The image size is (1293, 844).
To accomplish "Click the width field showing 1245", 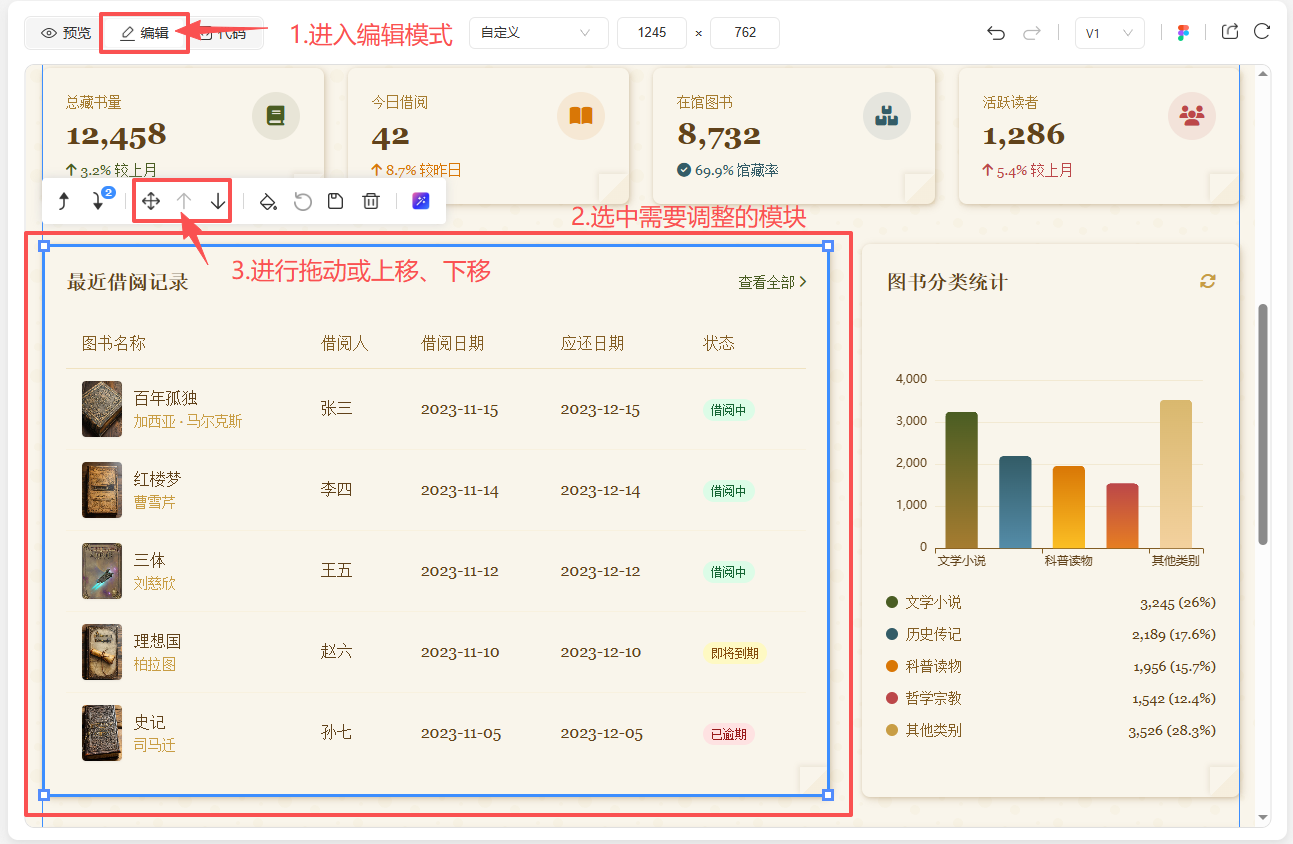I will [652, 33].
